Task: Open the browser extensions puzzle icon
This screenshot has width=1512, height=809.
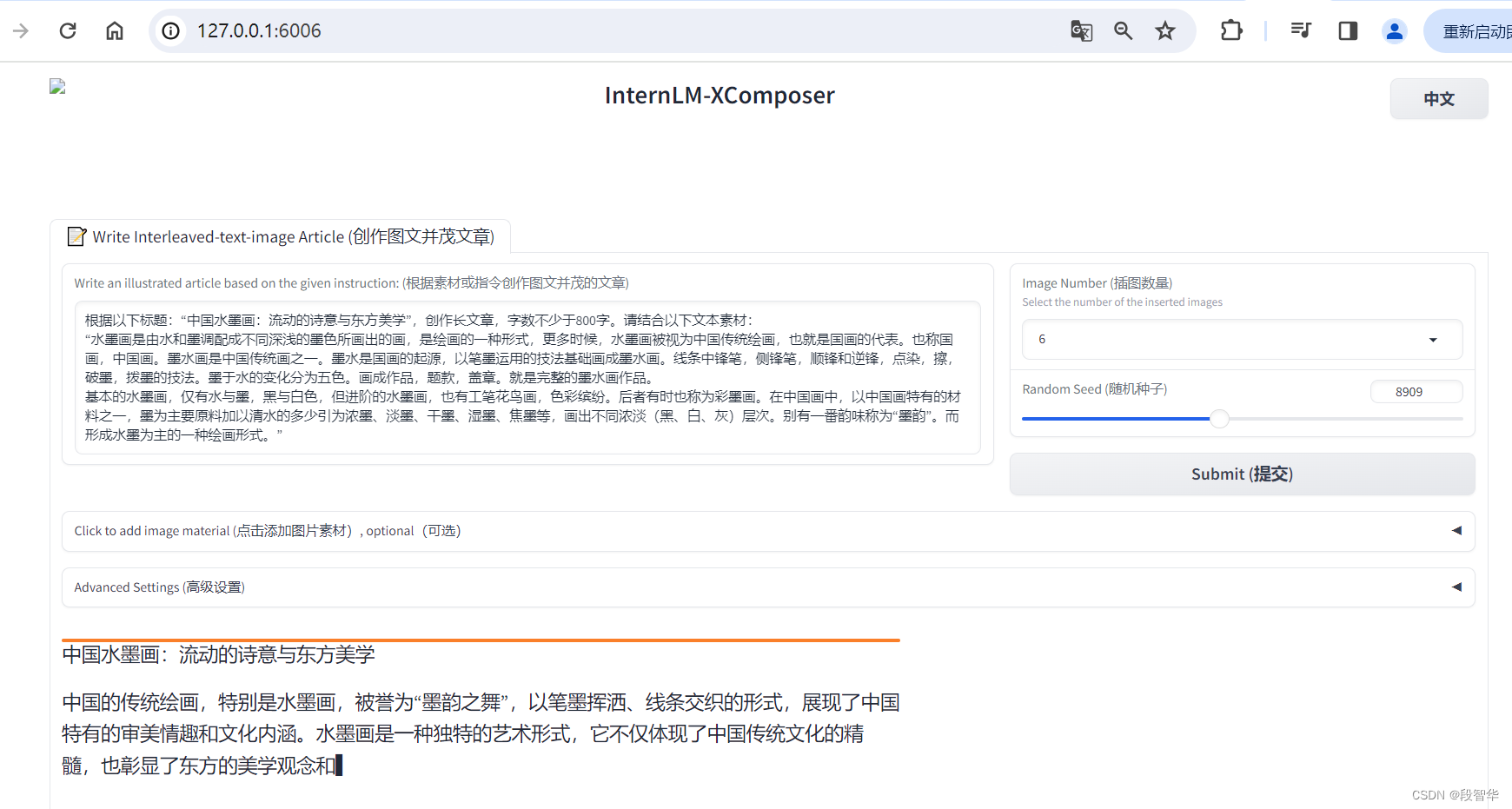Action: (x=1231, y=31)
